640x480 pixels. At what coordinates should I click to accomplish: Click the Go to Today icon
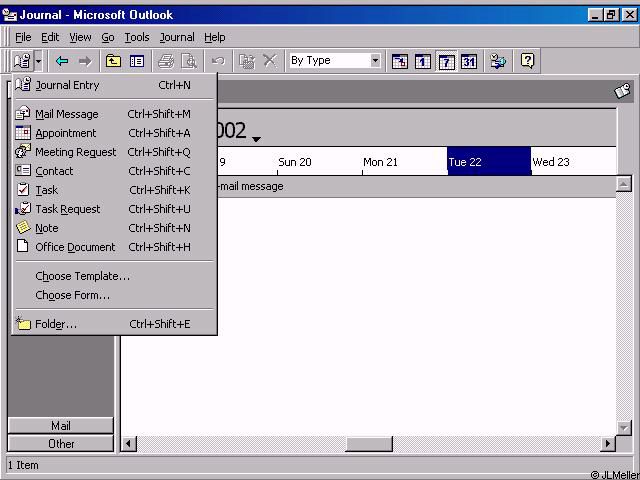[x=400, y=62]
